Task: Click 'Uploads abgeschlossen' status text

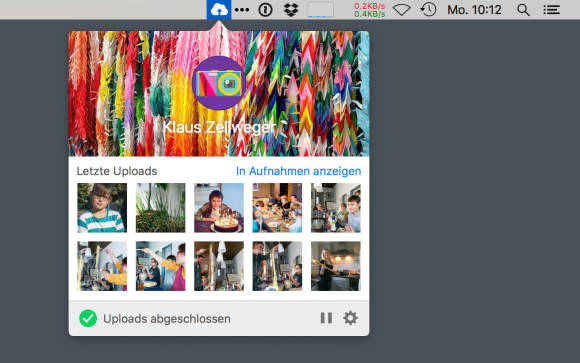Action: click(x=167, y=319)
